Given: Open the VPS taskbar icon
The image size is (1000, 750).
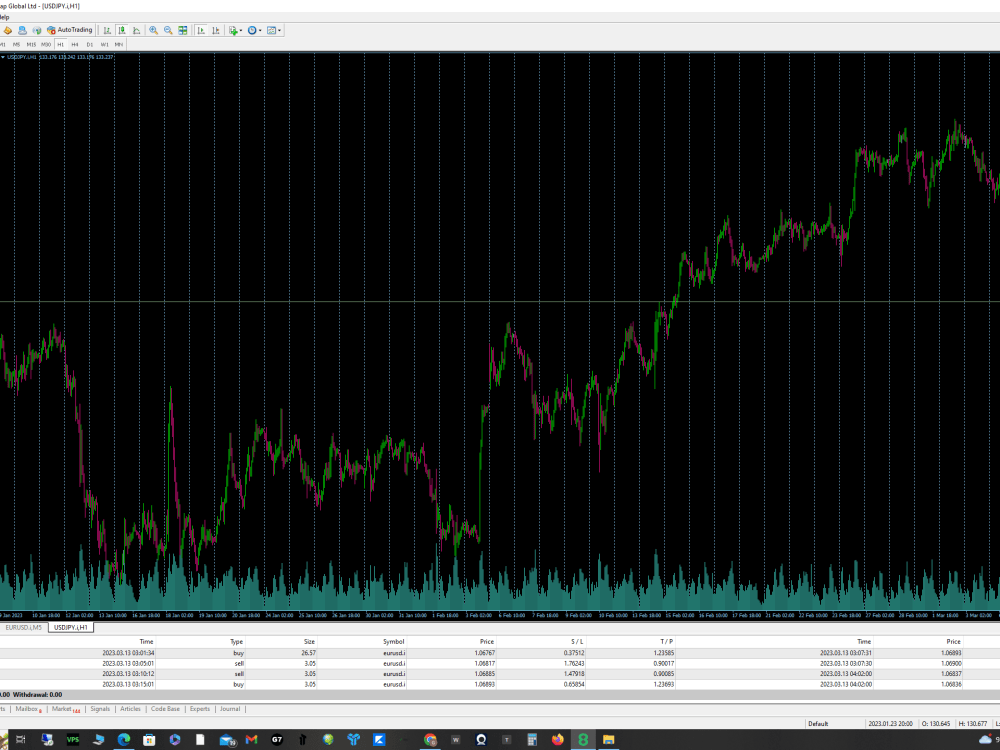Looking at the screenshot, I should [73, 740].
